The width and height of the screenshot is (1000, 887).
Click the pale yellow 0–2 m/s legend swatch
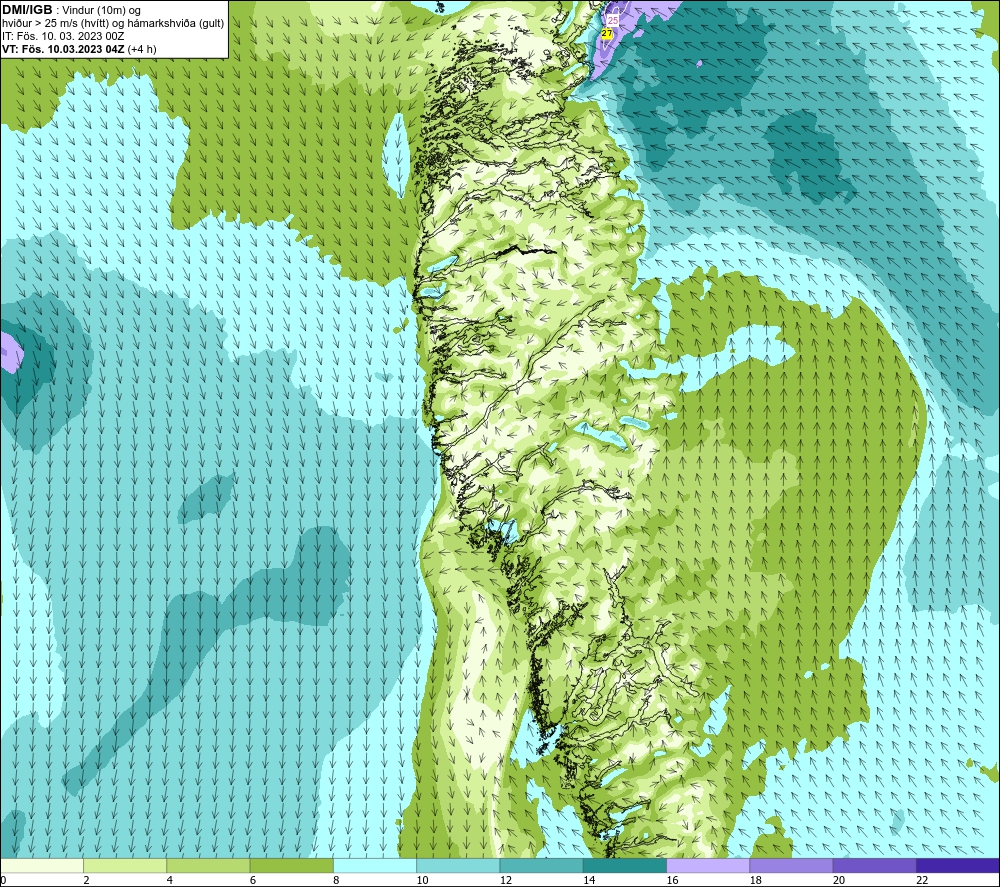pyautogui.click(x=42, y=865)
